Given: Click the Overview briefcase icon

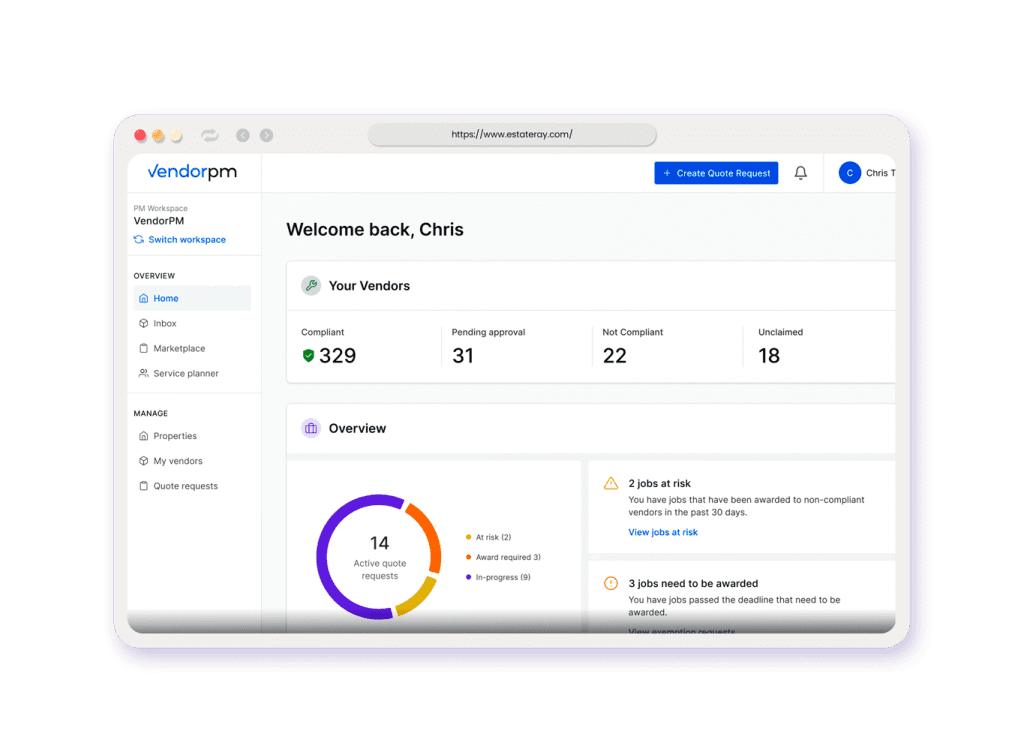Looking at the screenshot, I should coord(311,428).
